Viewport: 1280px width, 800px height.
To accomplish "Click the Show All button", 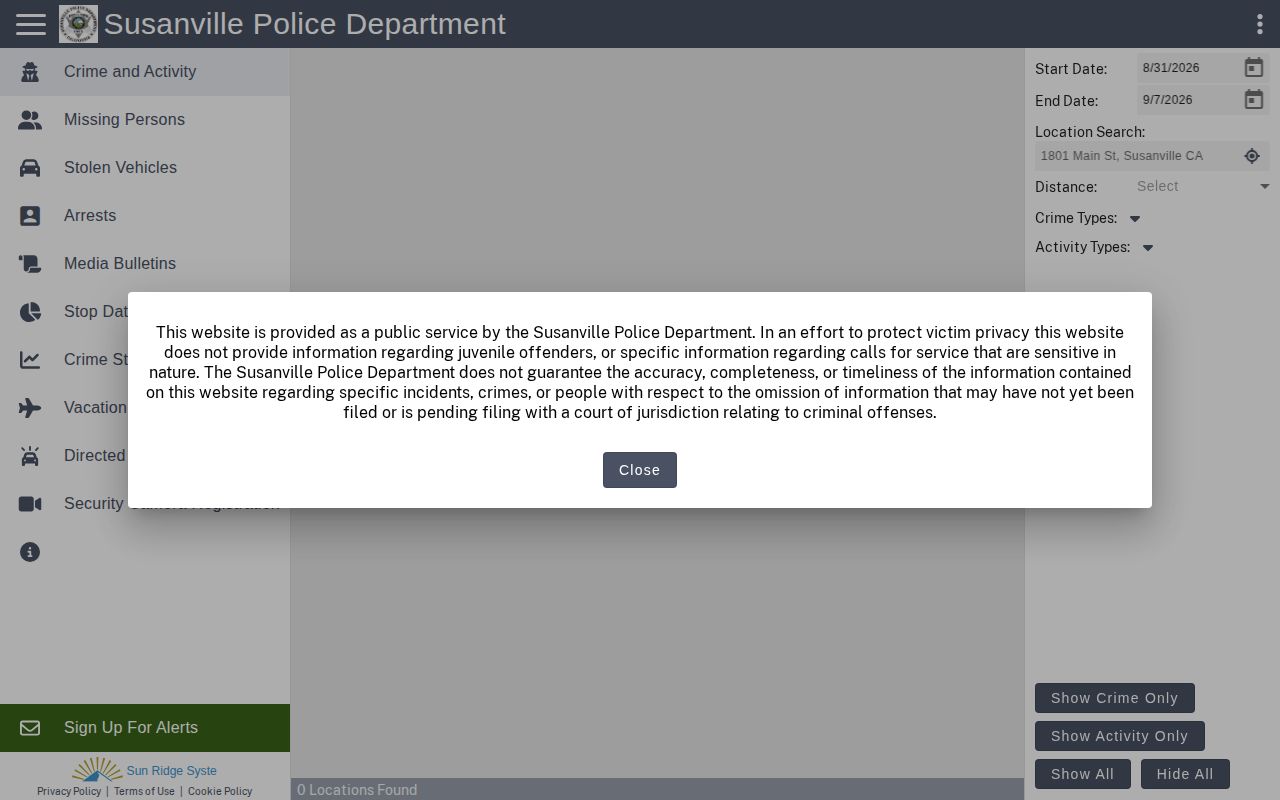I will tap(1083, 774).
